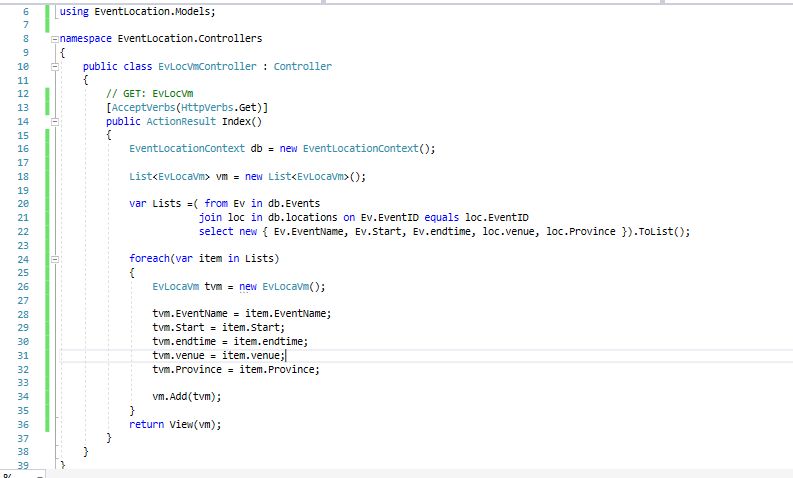Collapse the EvLocVmController class outline

tap(55, 67)
